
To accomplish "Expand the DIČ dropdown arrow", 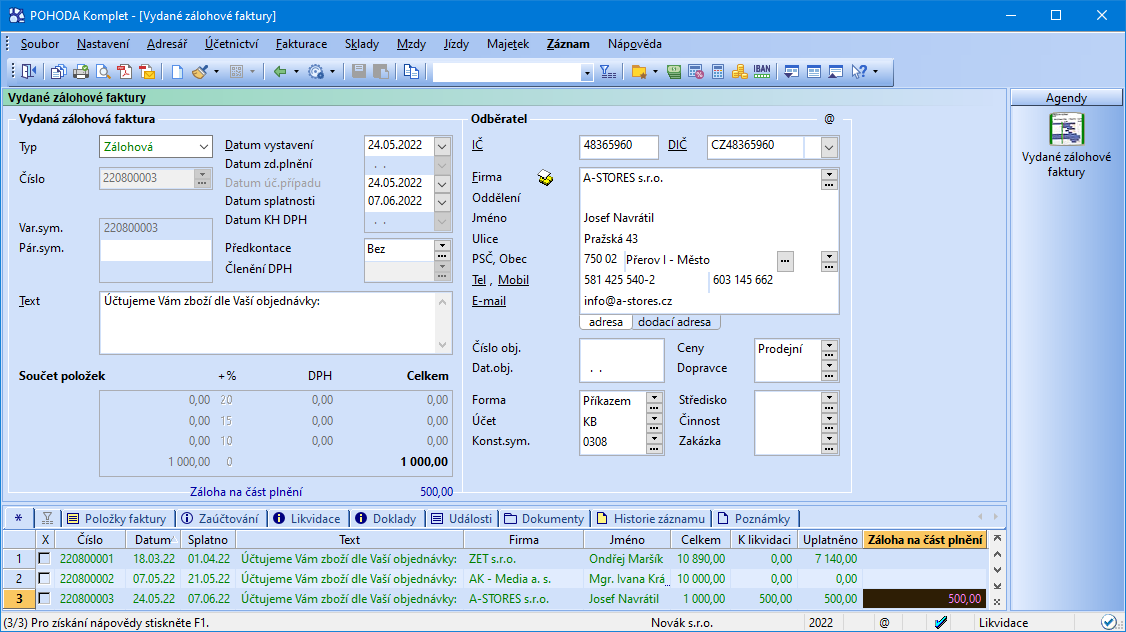I will (x=829, y=147).
